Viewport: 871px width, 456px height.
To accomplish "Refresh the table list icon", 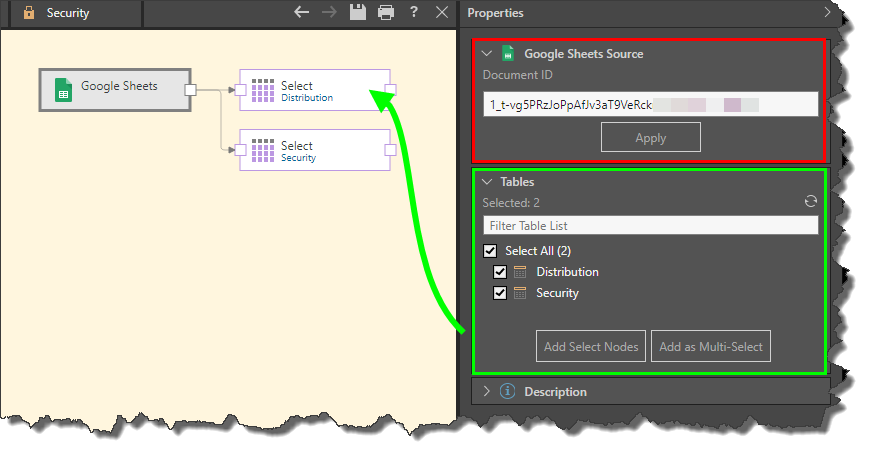I will pos(811,202).
